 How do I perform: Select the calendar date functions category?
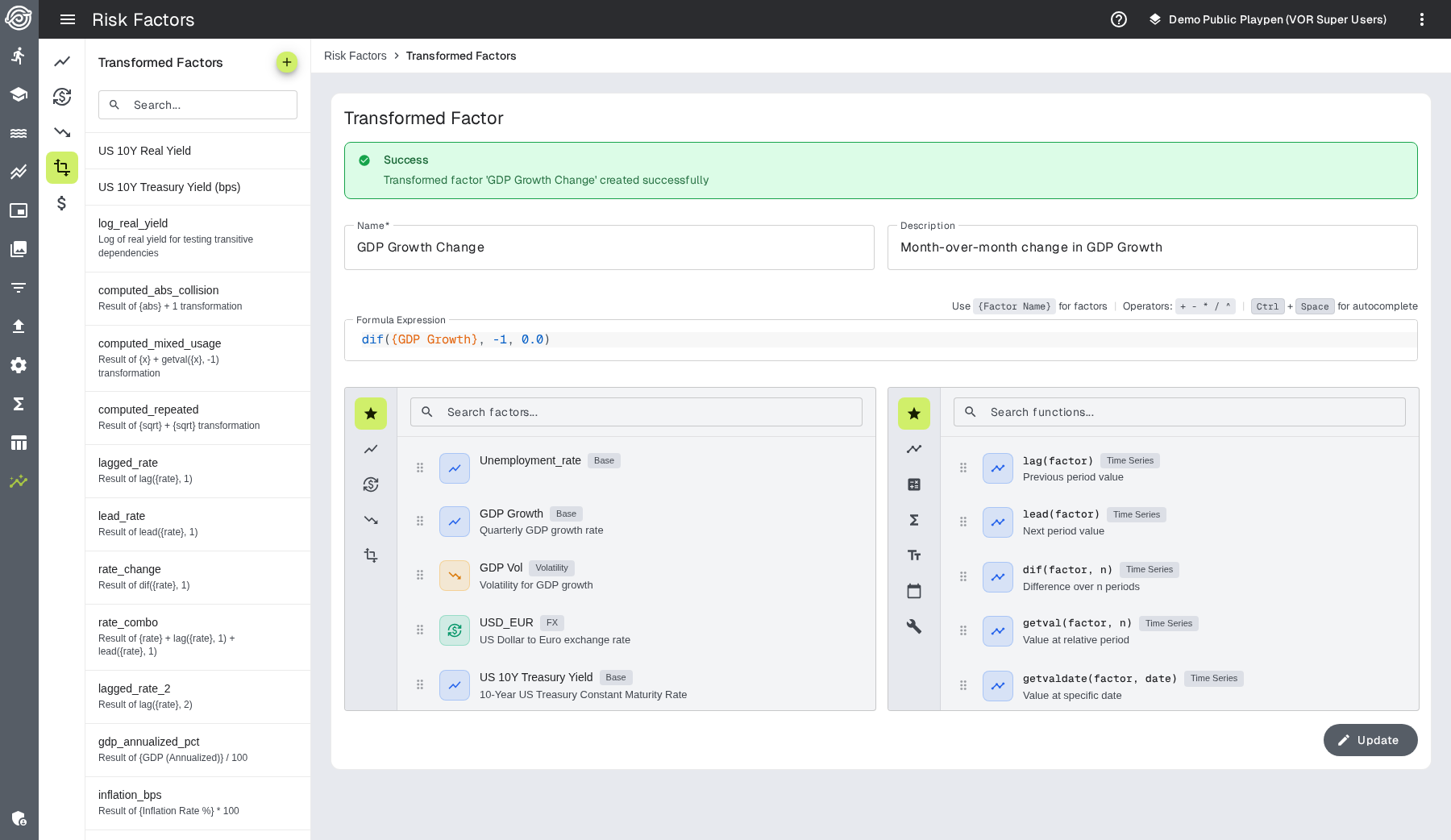[x=913, y=591]
